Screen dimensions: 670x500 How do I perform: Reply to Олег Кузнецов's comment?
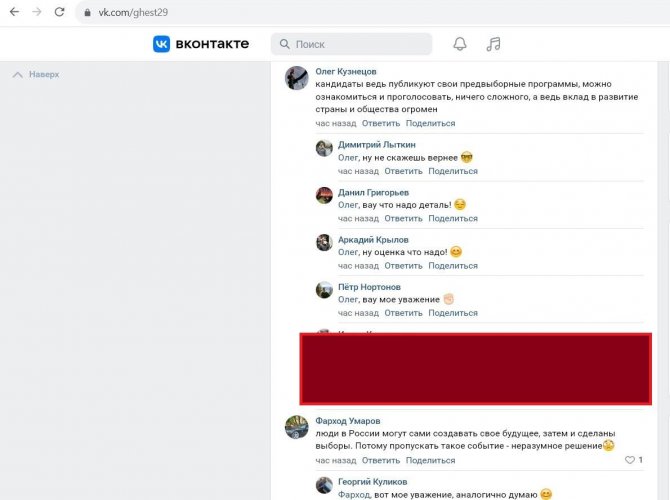point(381,123)
